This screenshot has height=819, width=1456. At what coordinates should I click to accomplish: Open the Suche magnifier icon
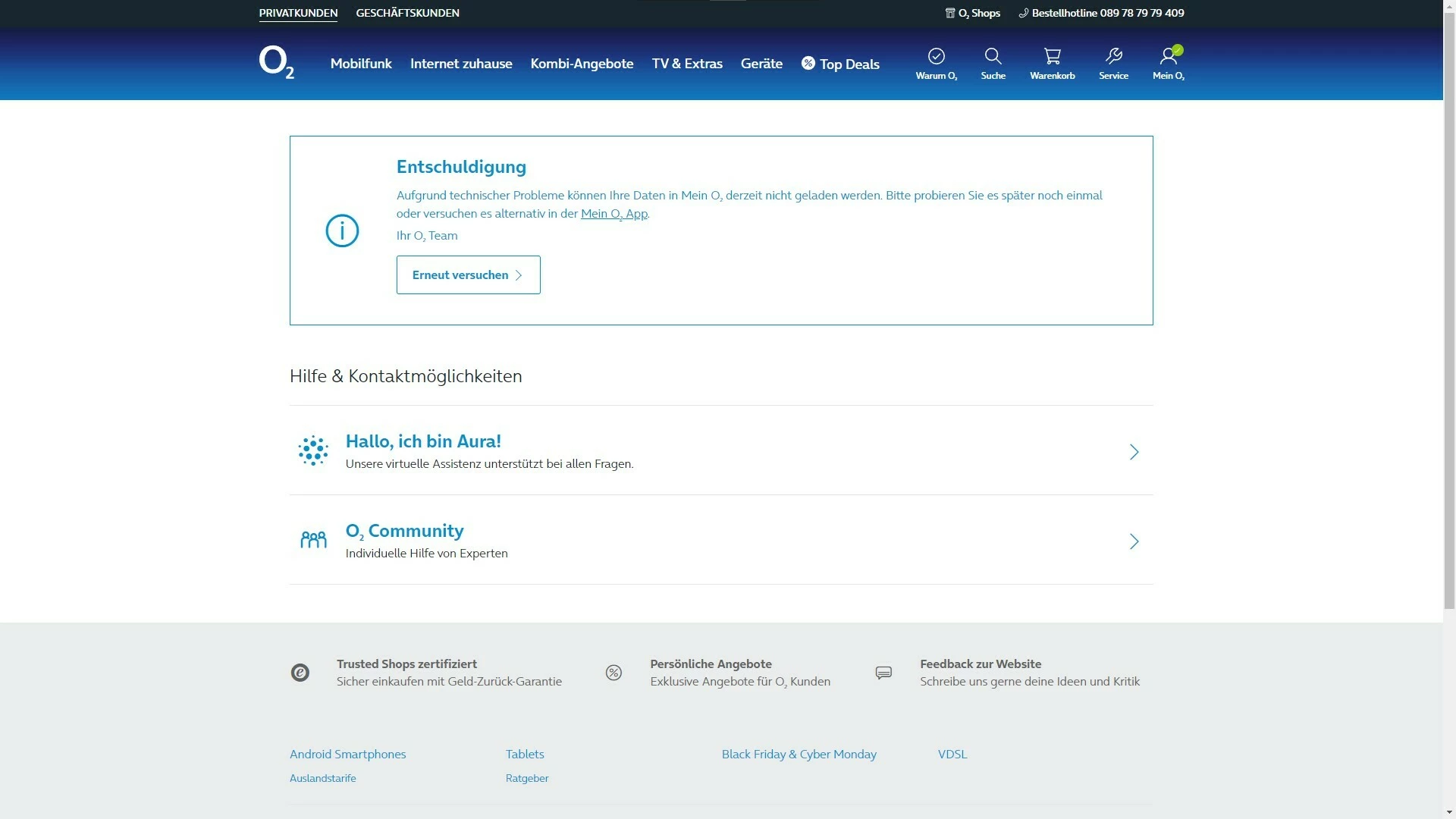pos(993,56)
